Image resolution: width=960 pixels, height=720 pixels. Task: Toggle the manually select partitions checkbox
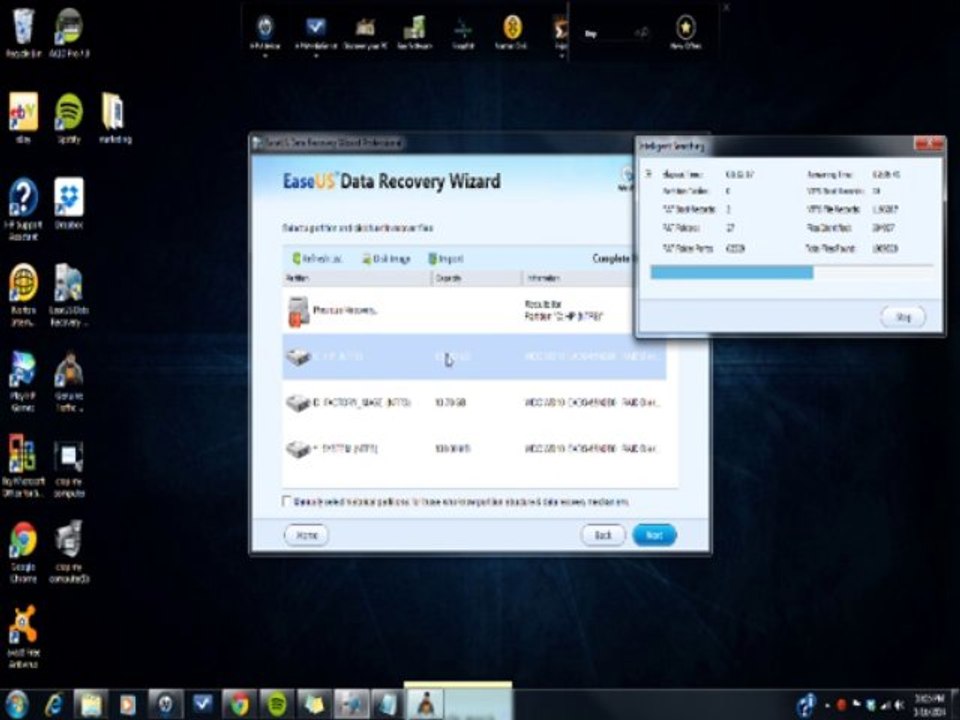pyautogui.click(x=286, y=501)
